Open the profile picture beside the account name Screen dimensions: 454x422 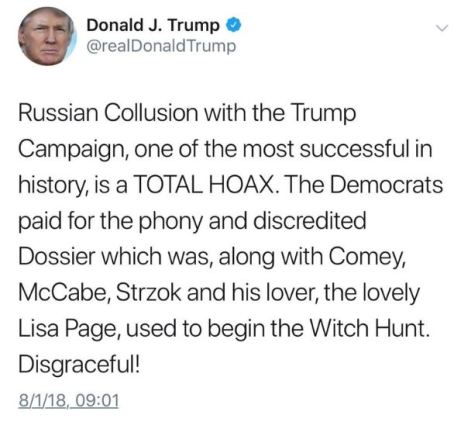[x=47, y=36]
